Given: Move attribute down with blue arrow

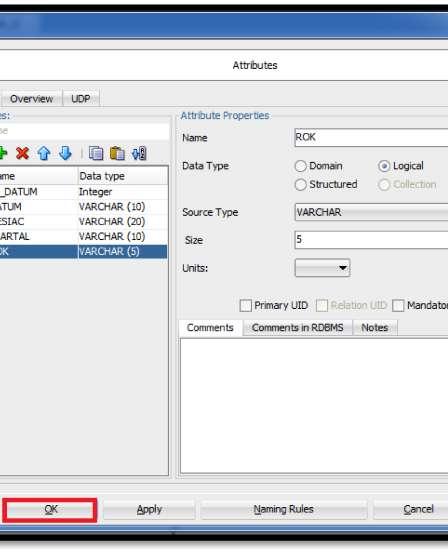Looking at the screenshot, I should click(x=65, y=153).
